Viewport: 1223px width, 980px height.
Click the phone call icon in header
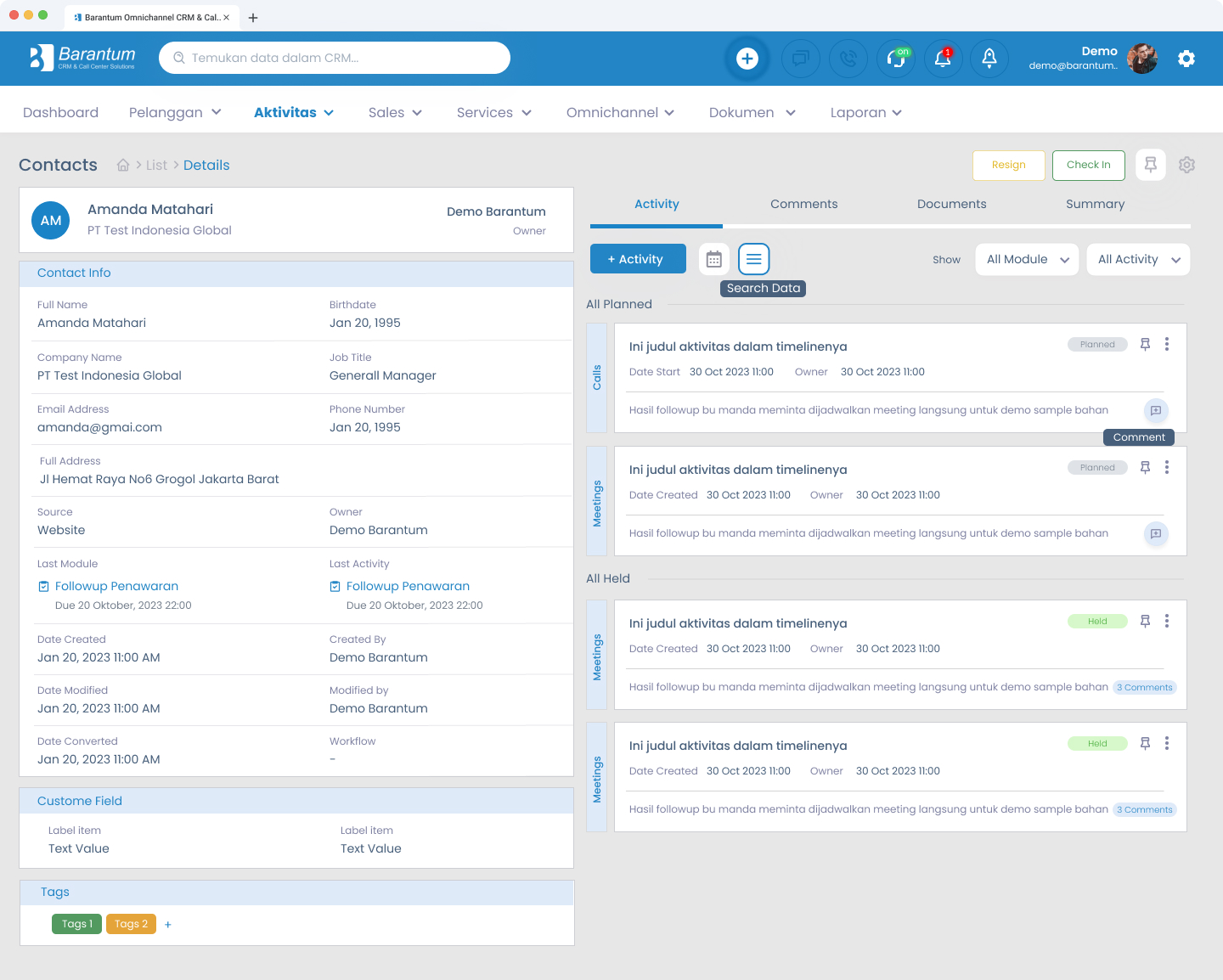(x=848, y=59)
